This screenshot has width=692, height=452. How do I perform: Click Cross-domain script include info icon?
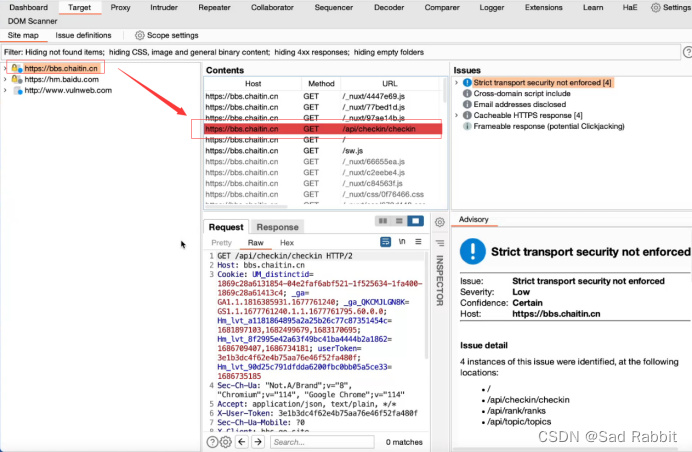[467, 94]
